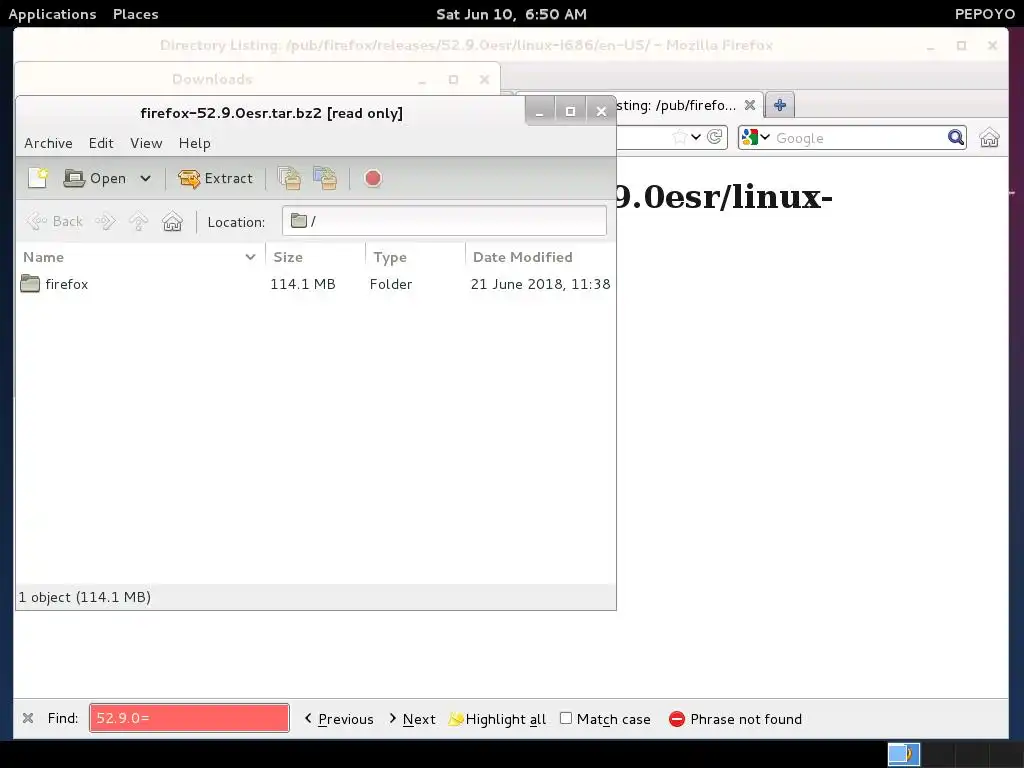
Task: Close the Firefox directory listing tab
Action: pos(750,105)
